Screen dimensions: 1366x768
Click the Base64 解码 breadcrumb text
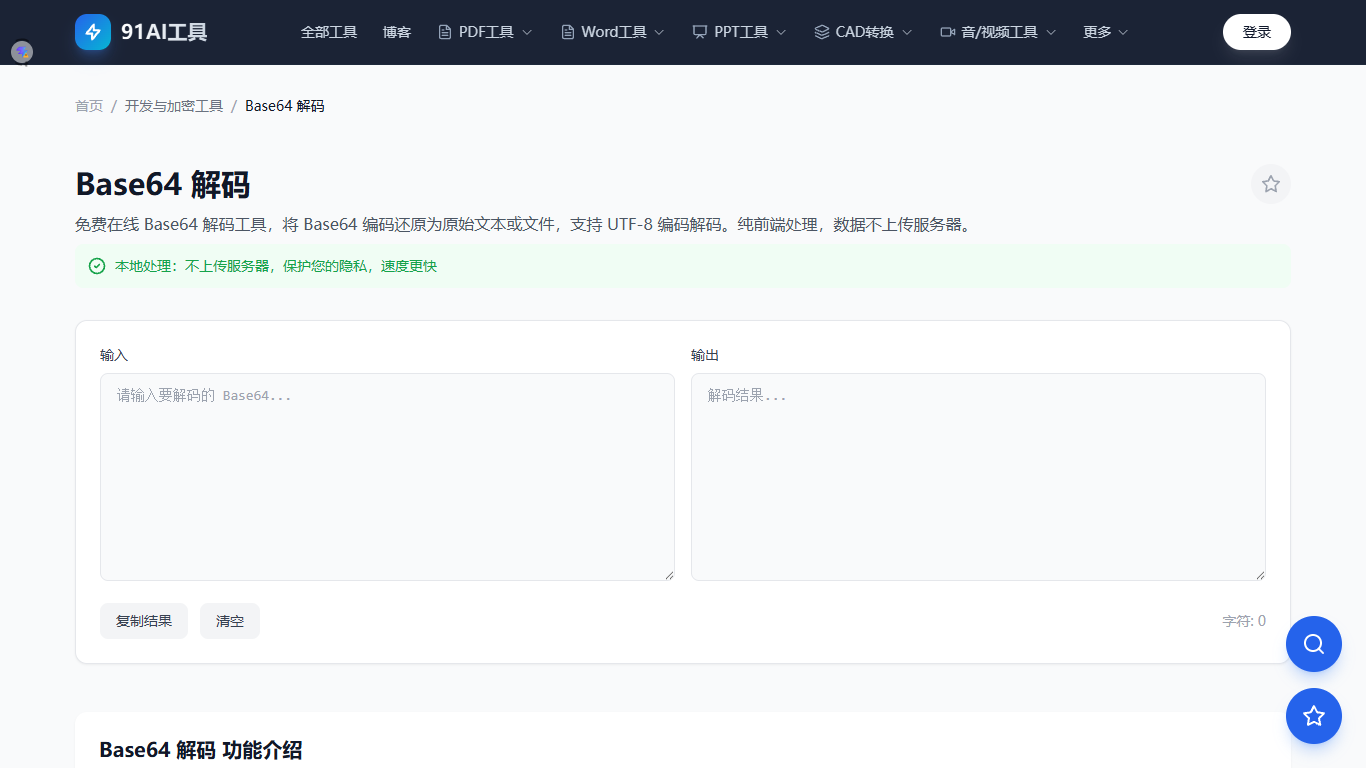pos(285,106)
